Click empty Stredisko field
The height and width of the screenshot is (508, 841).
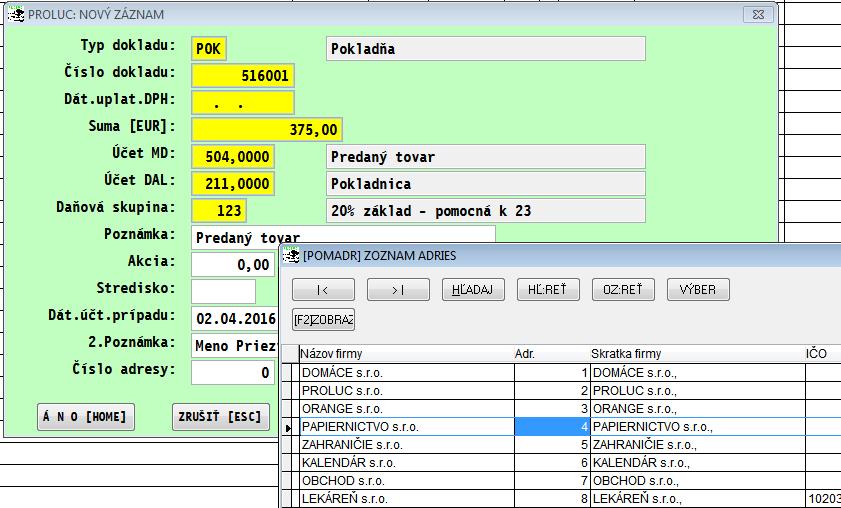point(223,291)
